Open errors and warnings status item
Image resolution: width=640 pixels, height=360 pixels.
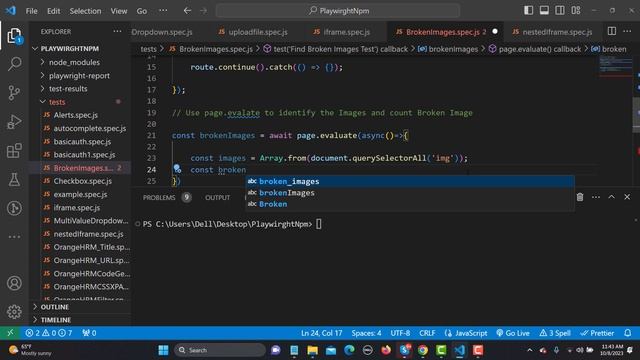[x=49, y=333]
